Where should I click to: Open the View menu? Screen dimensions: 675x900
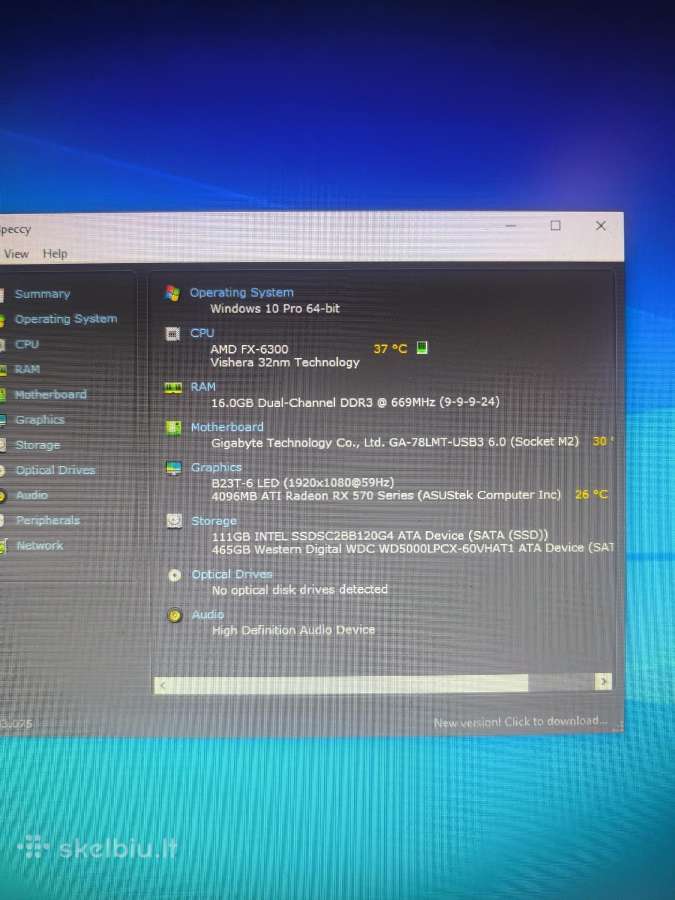click(16, 254)
